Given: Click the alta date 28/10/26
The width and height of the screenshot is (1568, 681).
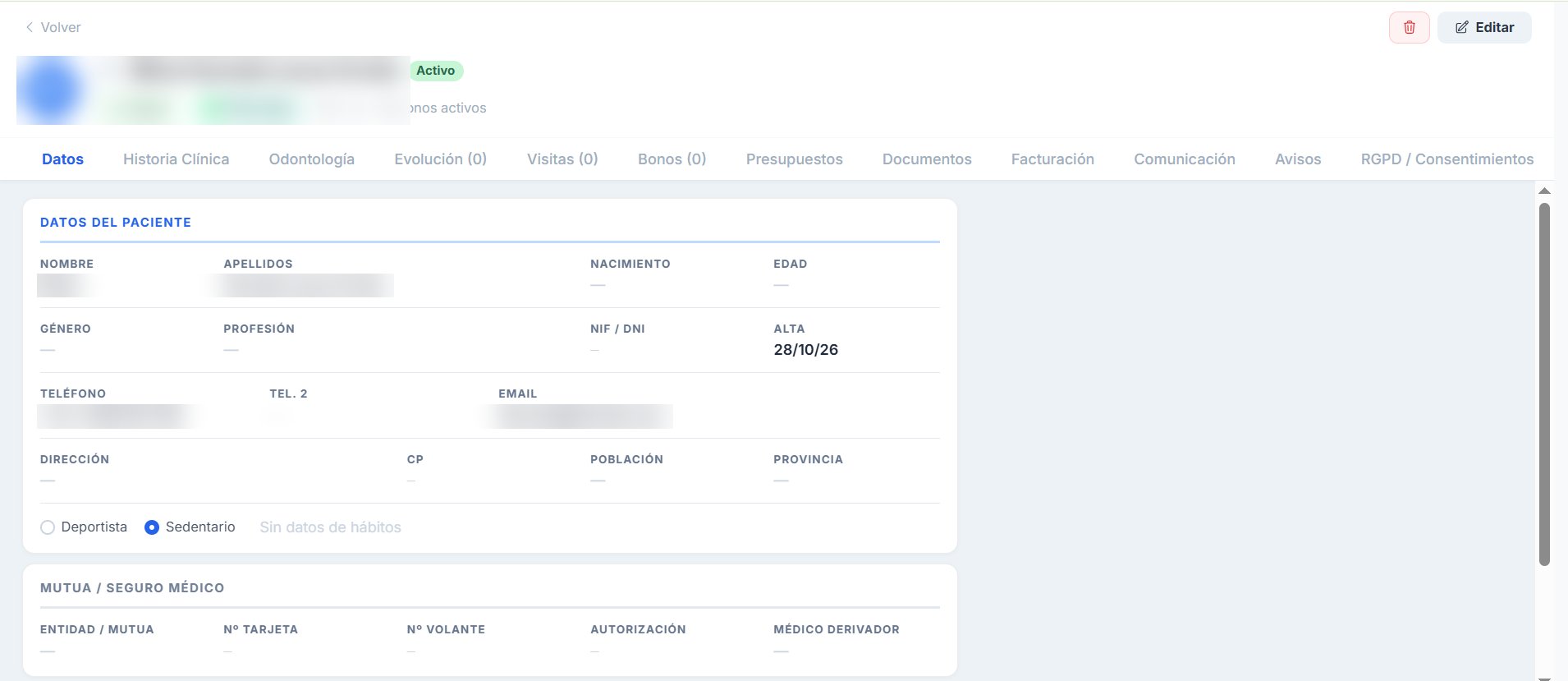Looking at the screenshot, I should (806, 350).
